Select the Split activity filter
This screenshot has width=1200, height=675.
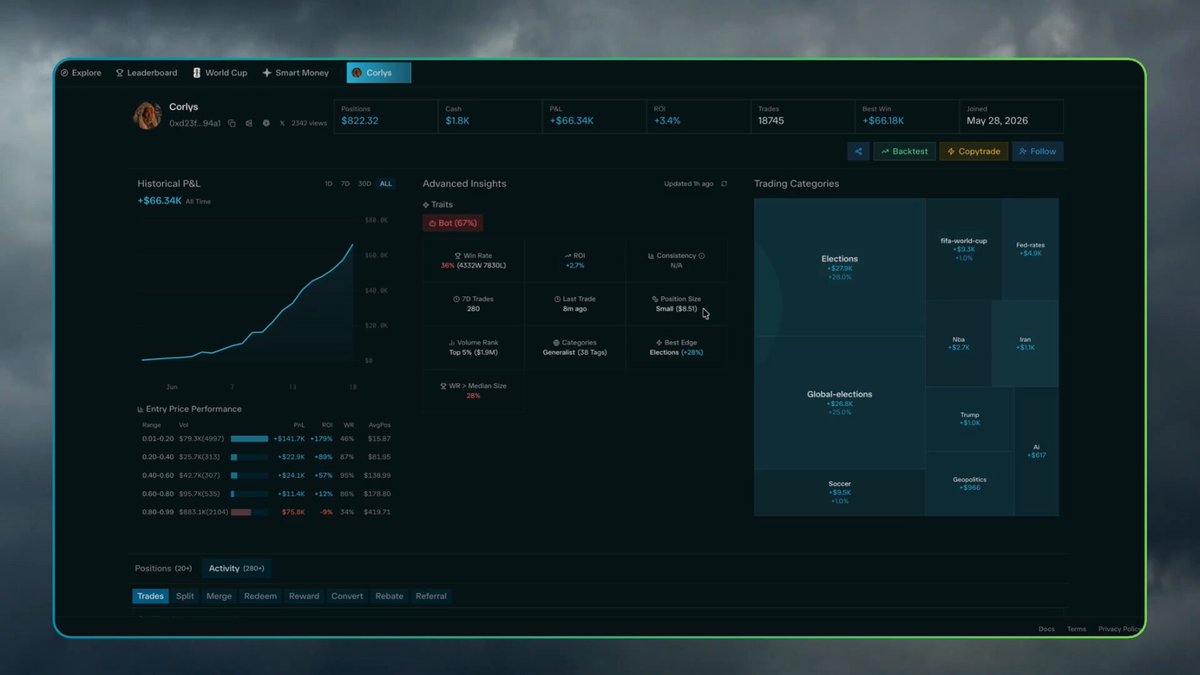(185, 596)
